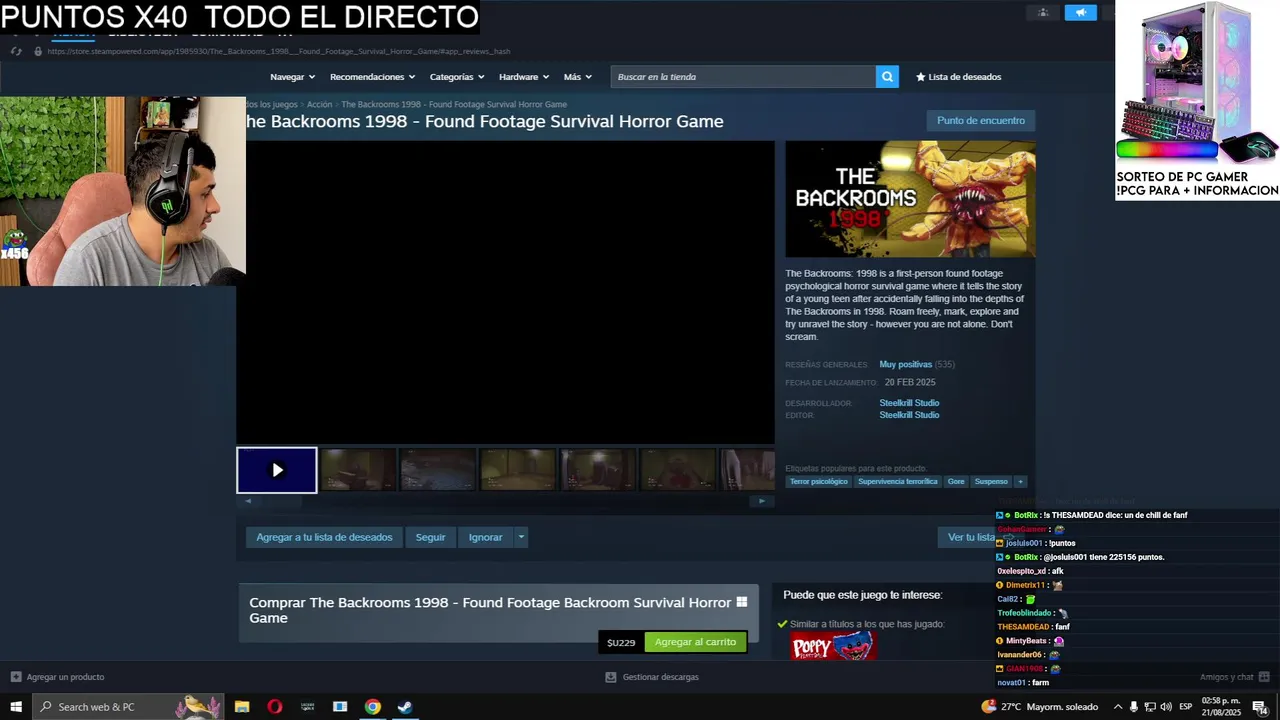
Task: Open Amigos y chat icon
Action: tap(1265, 677)
